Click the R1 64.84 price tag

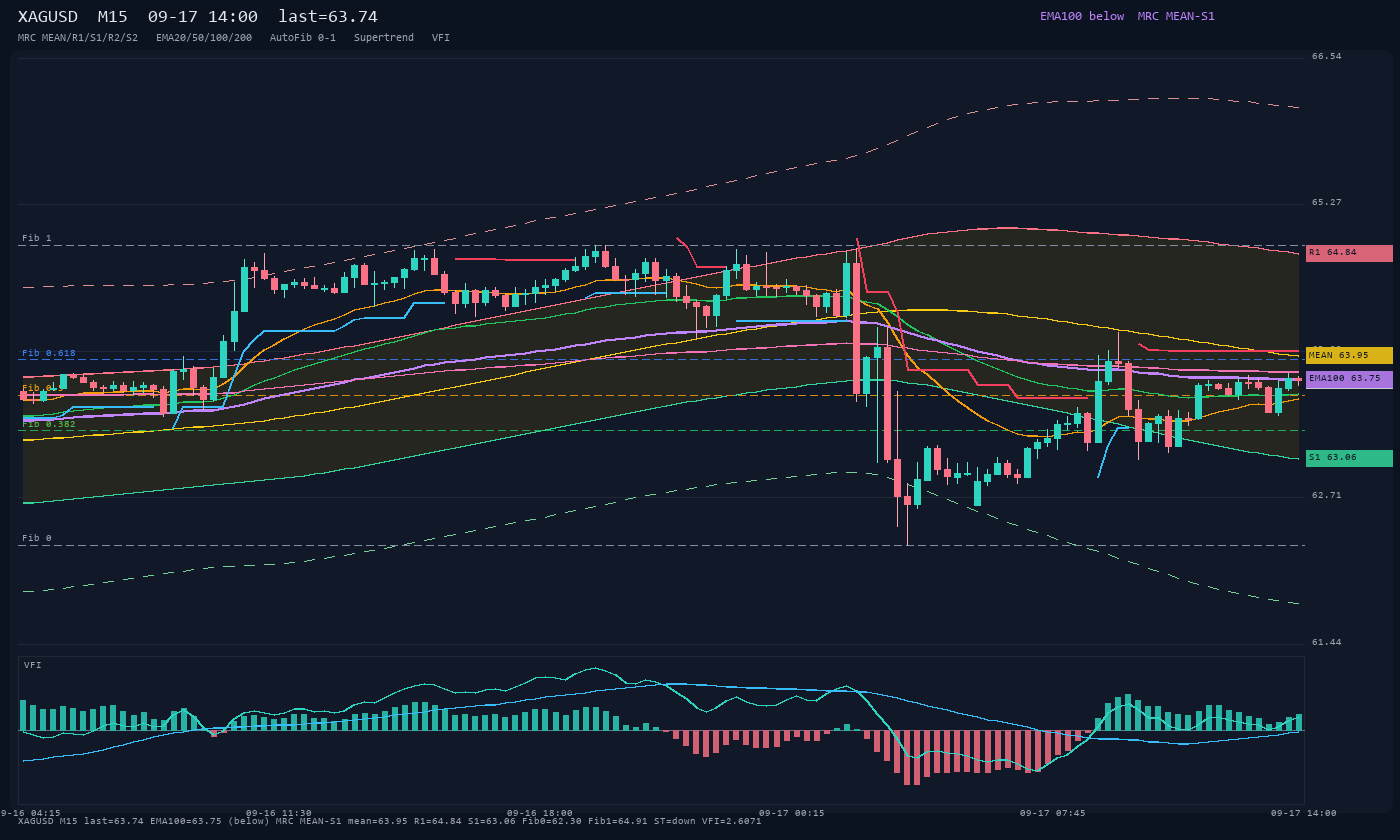pos(1349,253)
